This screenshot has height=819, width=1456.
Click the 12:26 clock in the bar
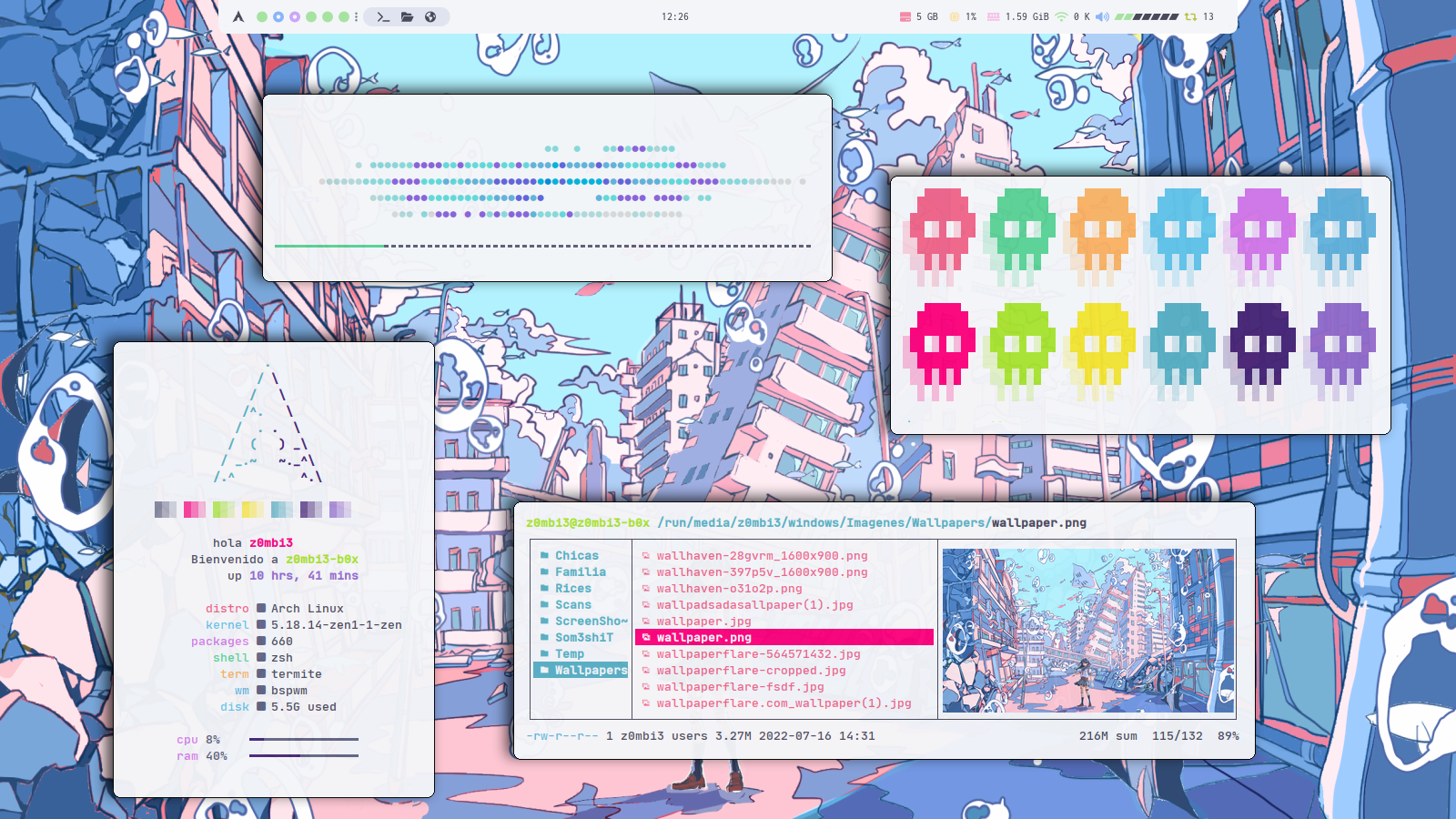click(675, 16)
